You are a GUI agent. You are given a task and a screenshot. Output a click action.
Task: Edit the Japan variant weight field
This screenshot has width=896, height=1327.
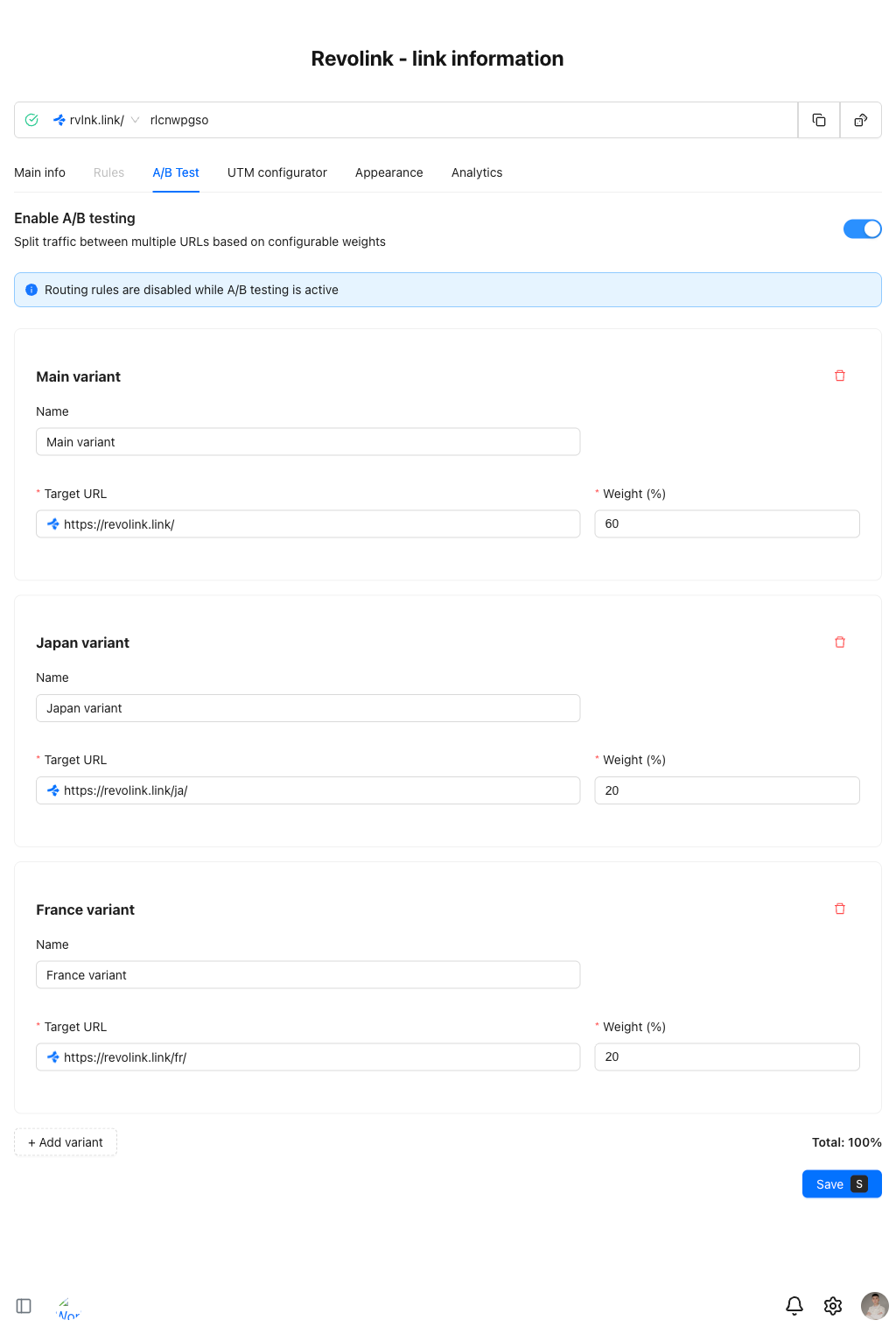[x=727, y=790]
